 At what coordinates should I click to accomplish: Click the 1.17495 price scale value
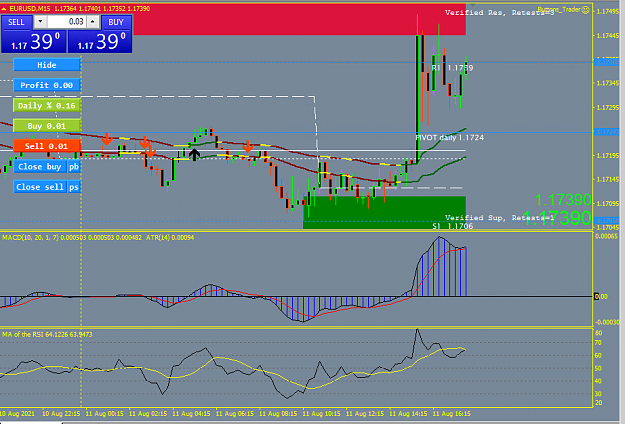coord(607,12)
